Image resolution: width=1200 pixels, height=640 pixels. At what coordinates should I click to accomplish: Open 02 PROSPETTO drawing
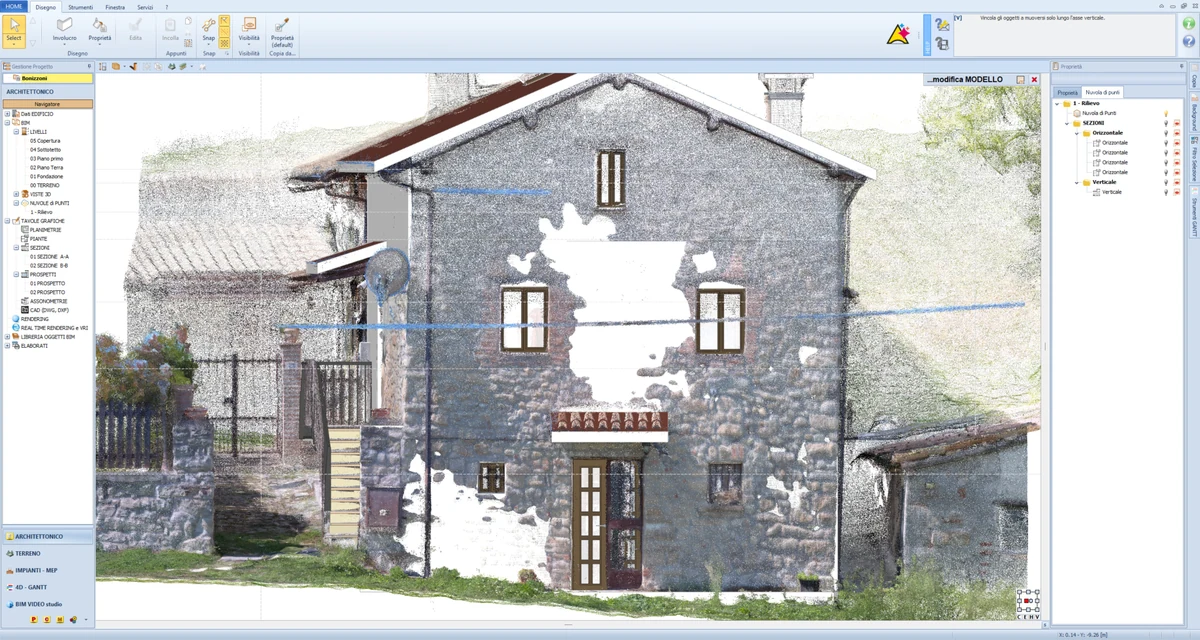(47, 292)
